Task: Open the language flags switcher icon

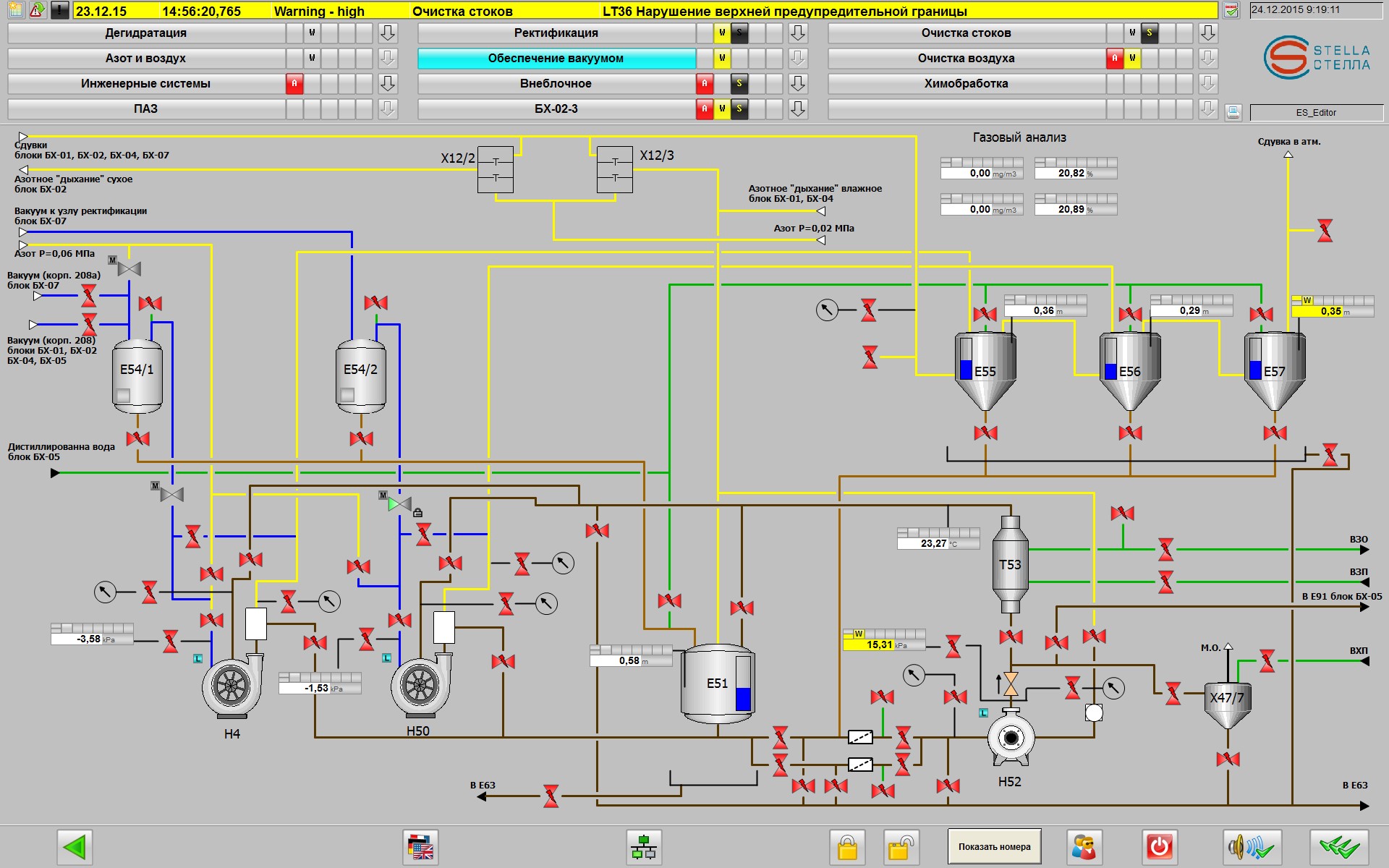Action: pyautogui.click(x=420, y=846)
